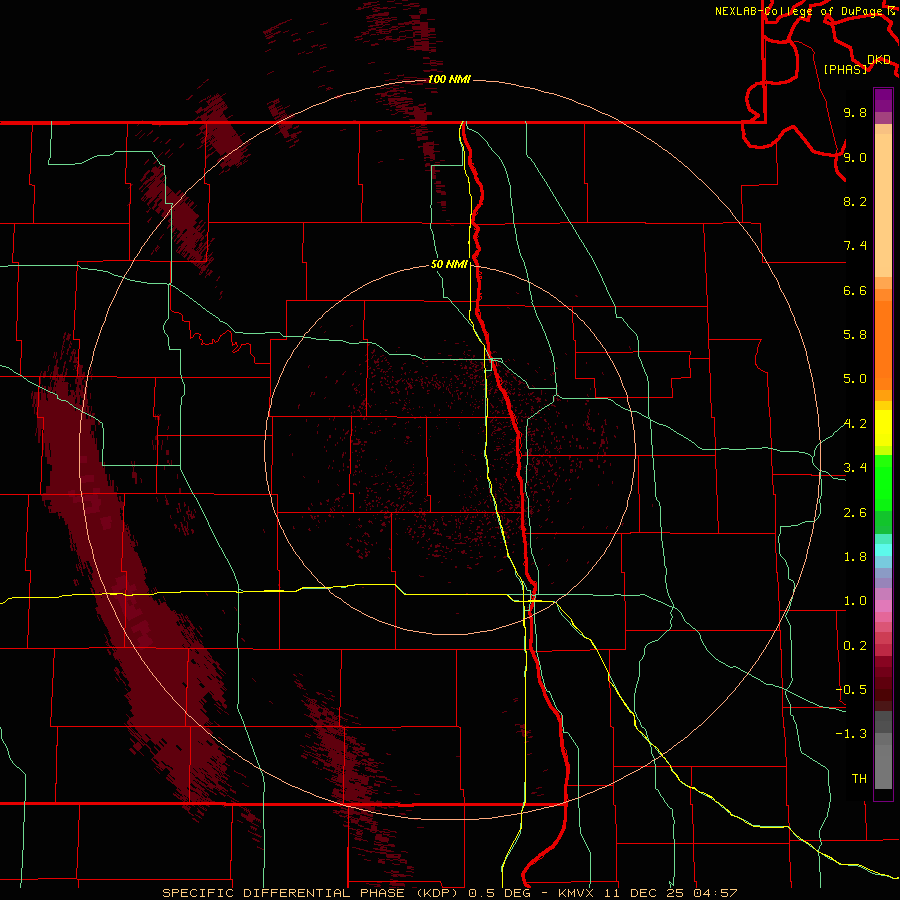Click the 2.6 value on the legend
The image size is (900, 900).
click(855, 513)
